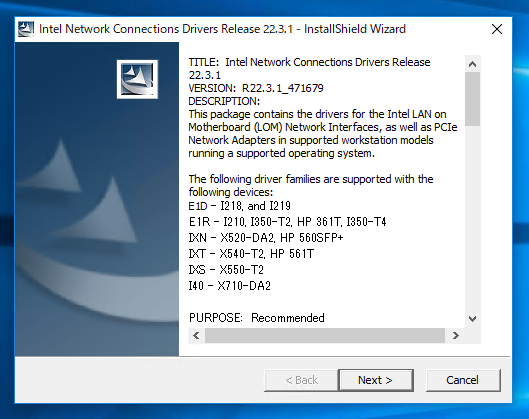Click the empty vertical scrollbar track below thumb
Screen dimensions: 529x419
coord(473,219)
